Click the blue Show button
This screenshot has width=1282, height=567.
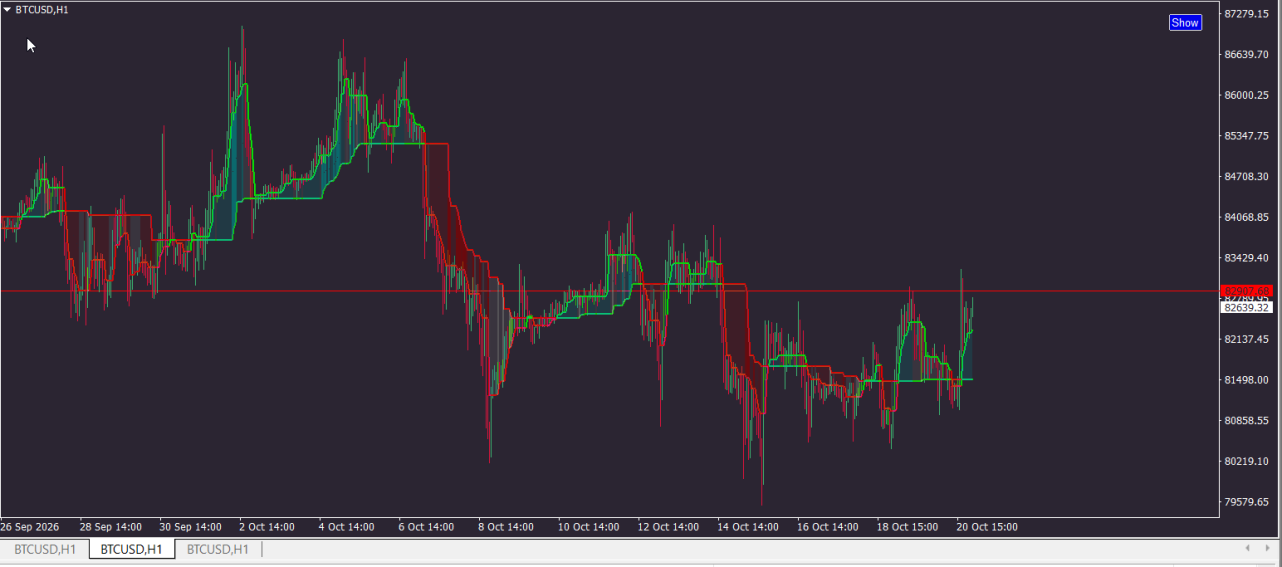click(x=1185, y=23)
